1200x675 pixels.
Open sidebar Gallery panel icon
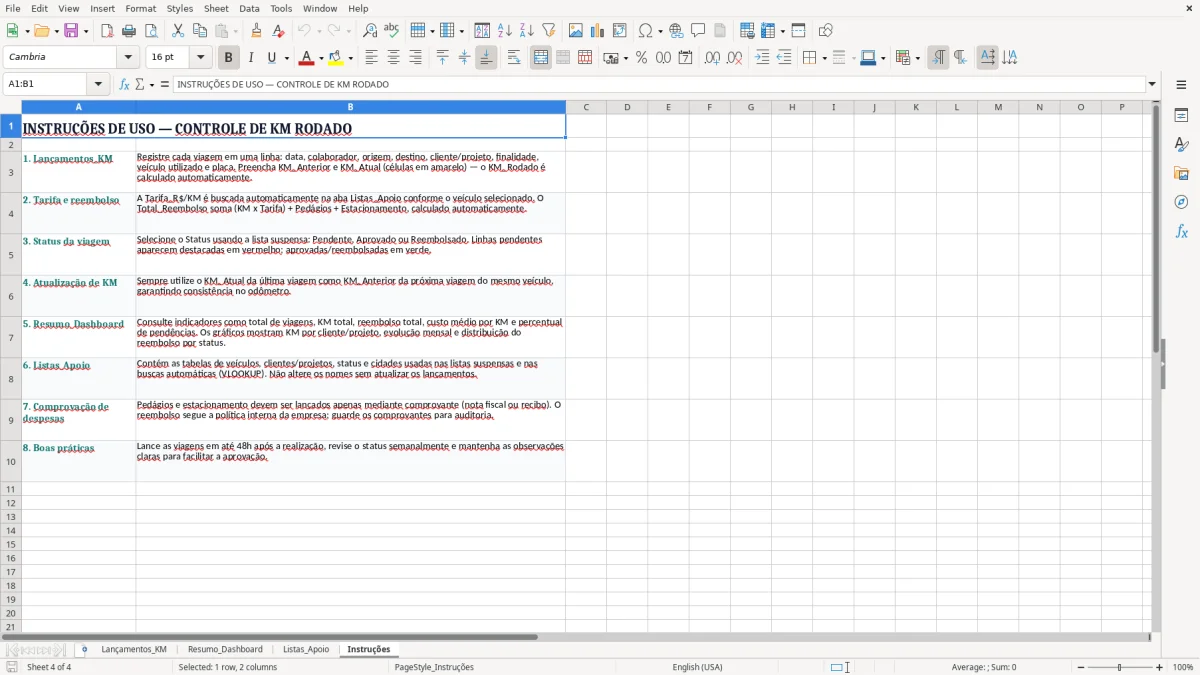1181,174
